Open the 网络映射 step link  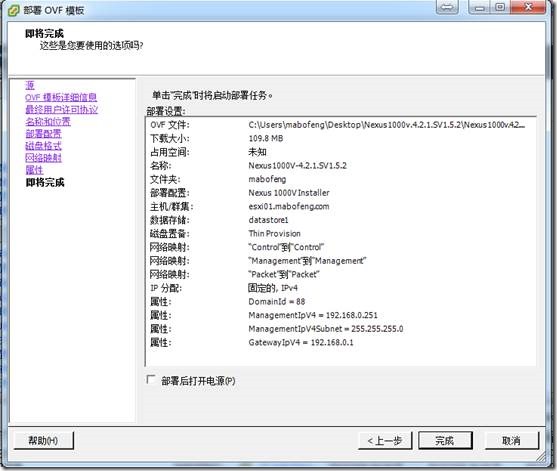click(x=43, y=158)
